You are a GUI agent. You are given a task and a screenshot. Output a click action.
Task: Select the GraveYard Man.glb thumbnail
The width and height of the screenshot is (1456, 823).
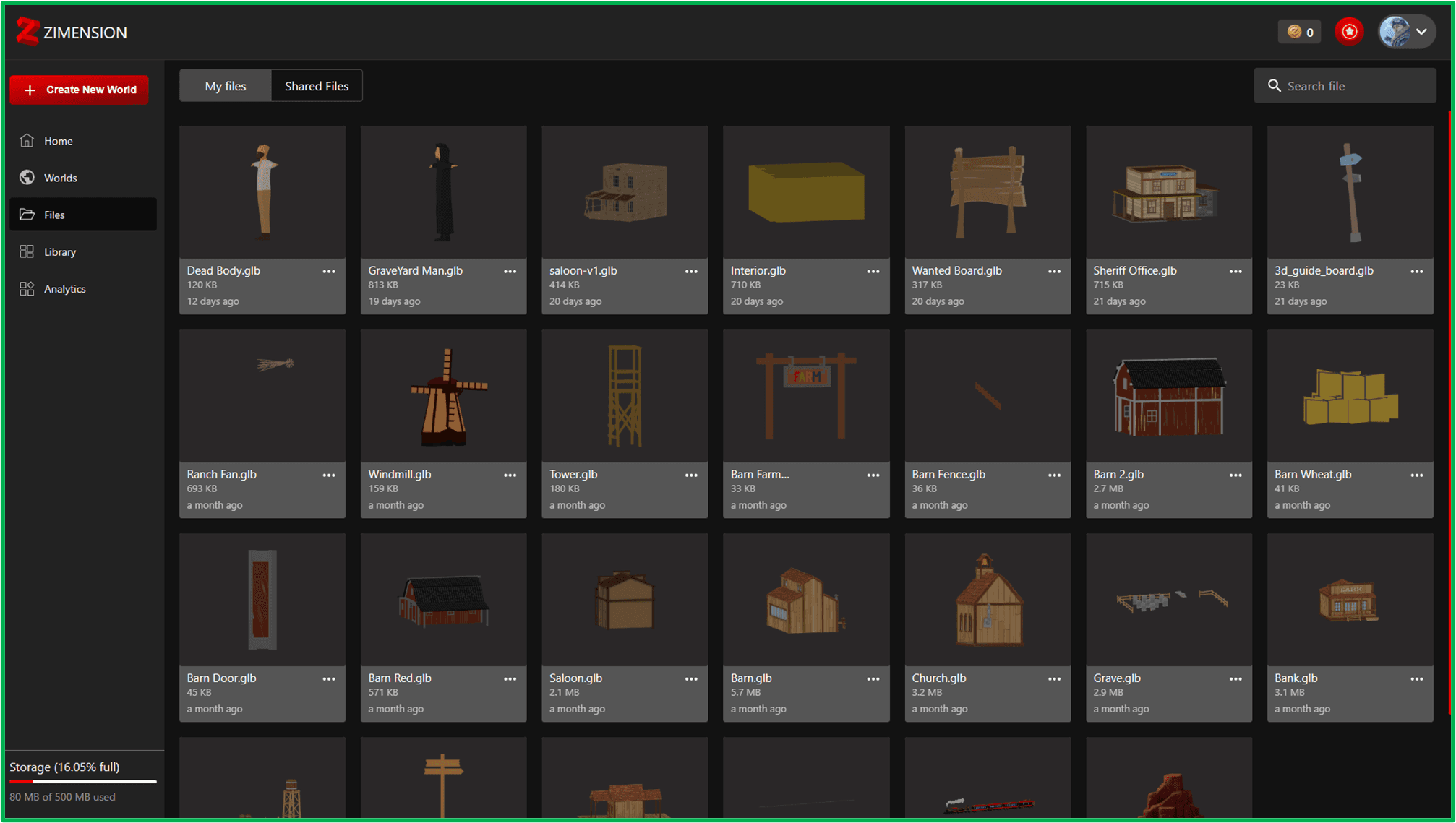pos(444,191)
